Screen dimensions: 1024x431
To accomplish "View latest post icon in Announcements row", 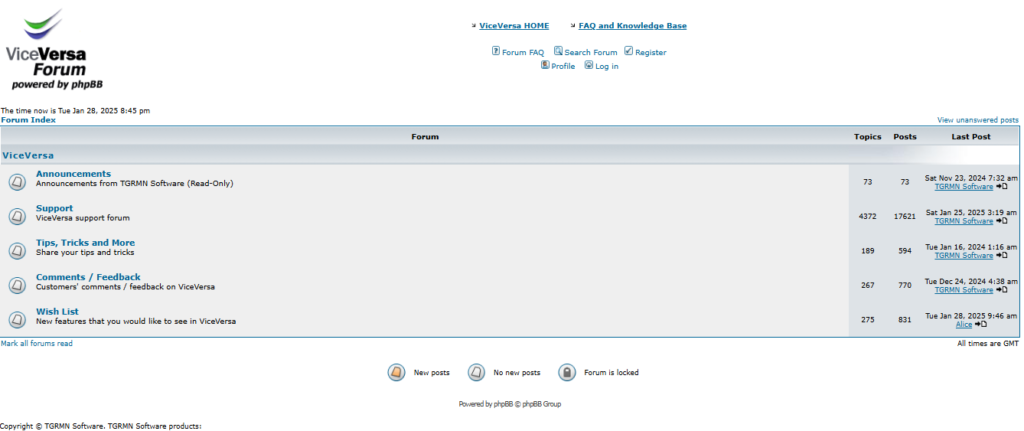I will [1001, 187].
